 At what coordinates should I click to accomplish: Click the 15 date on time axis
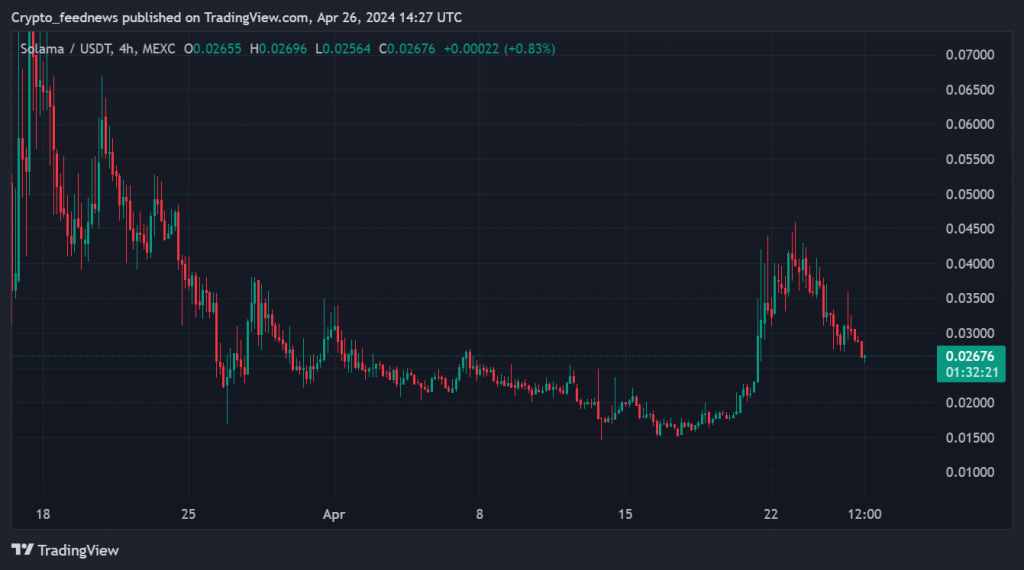coord(625,514)
